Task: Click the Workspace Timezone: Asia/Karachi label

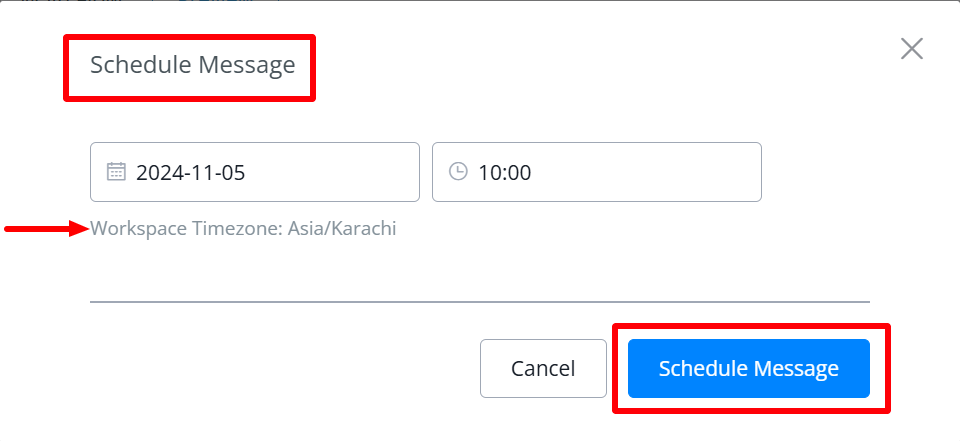Action: 243,229
